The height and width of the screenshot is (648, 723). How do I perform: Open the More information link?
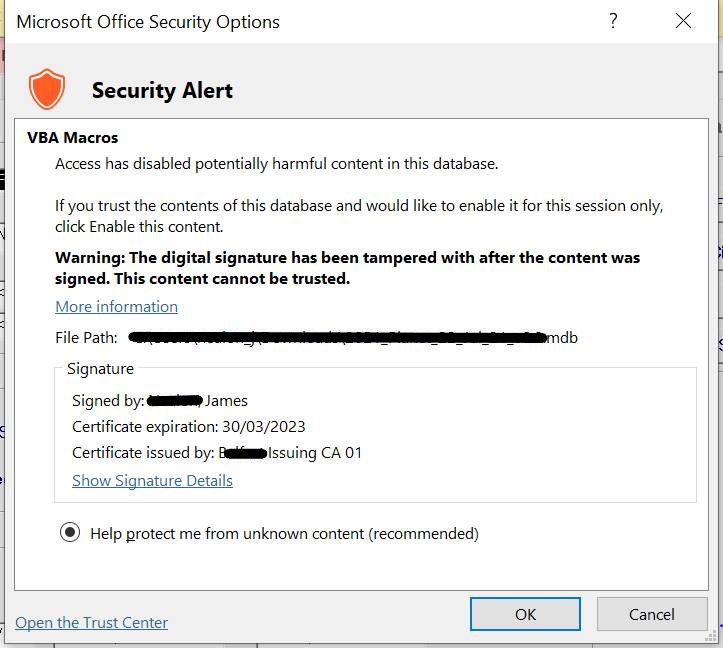point(116,306)
